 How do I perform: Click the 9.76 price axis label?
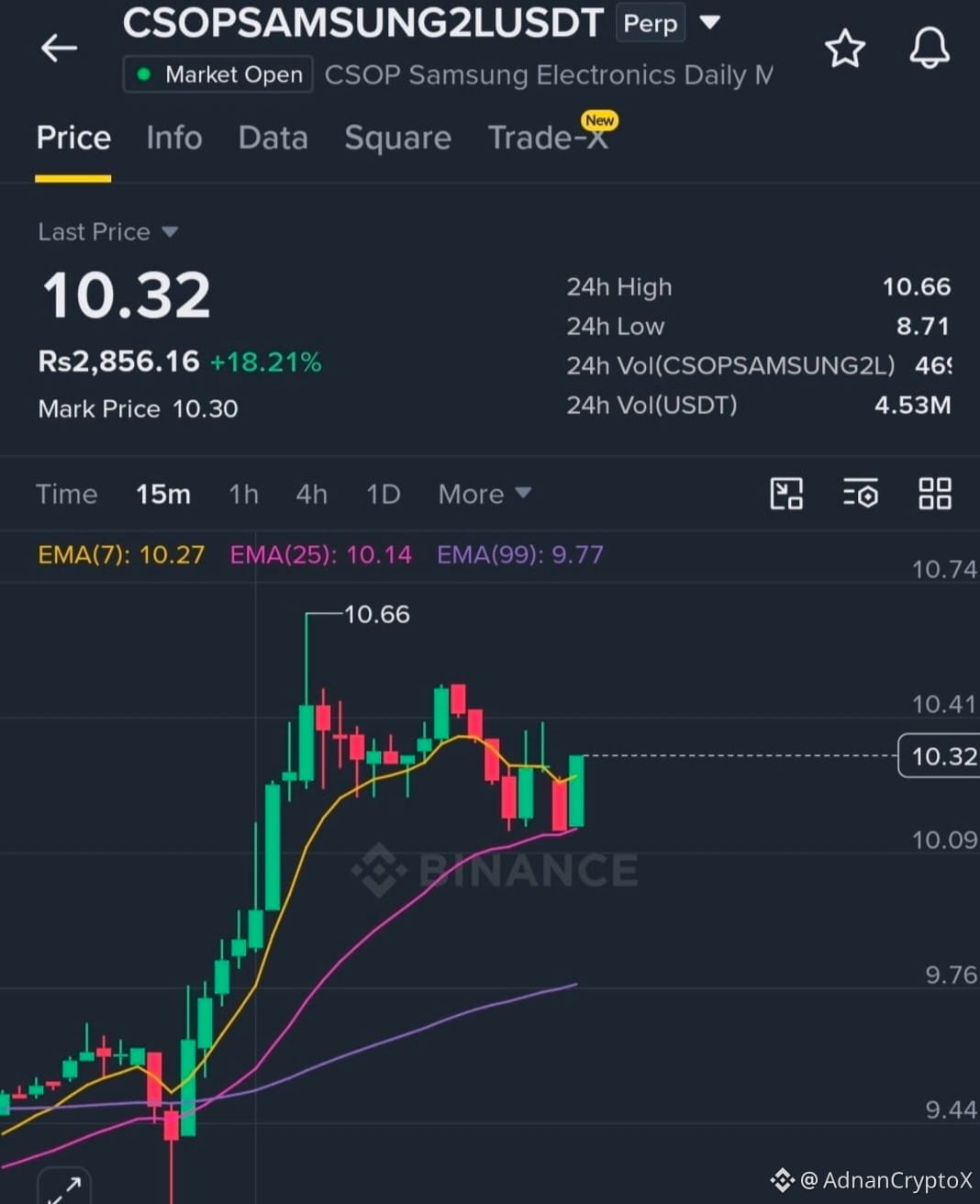[x=951, y=974]
